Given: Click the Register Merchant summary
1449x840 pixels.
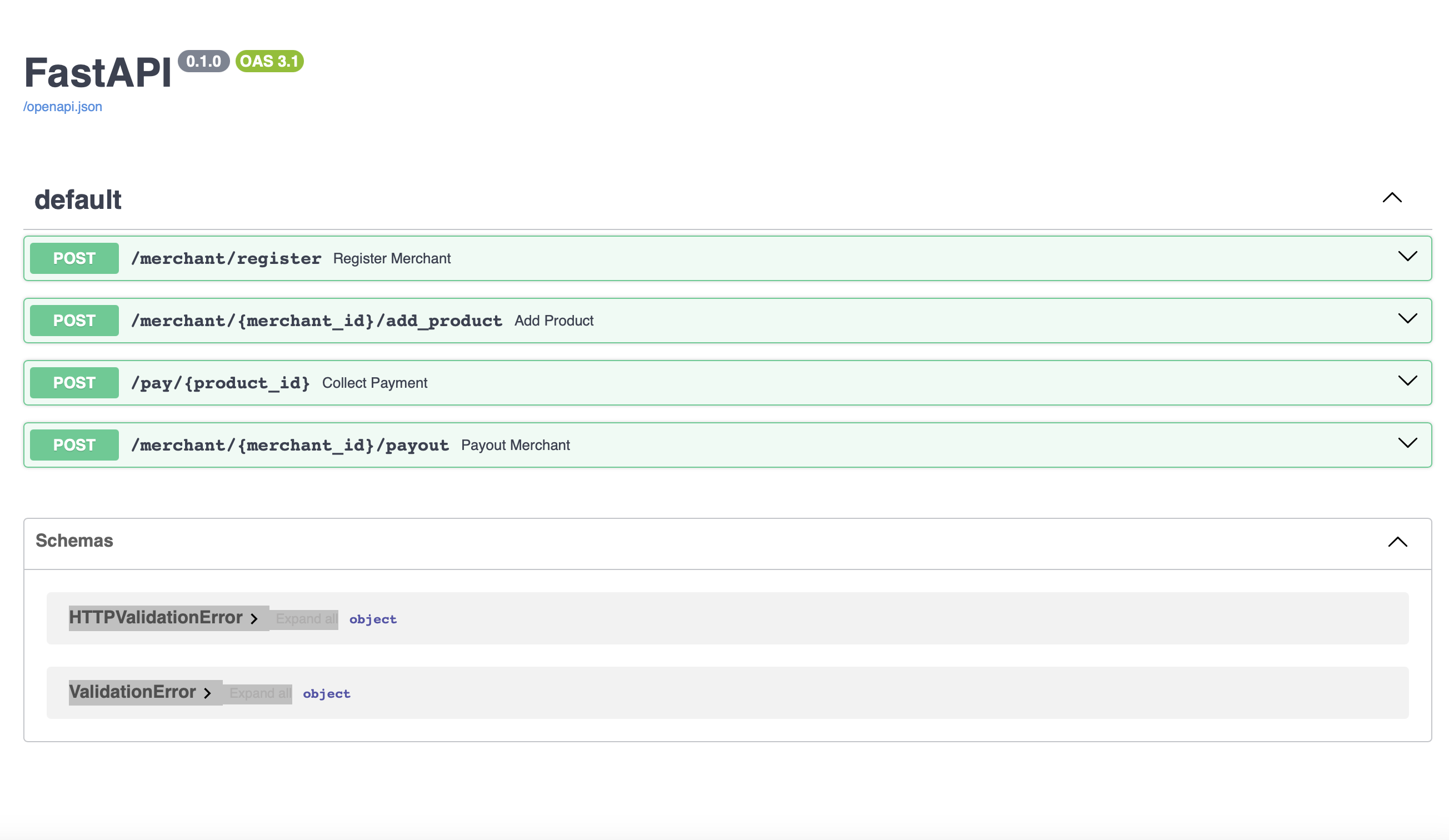Looking at the screenshot, I should coord(392,259).
